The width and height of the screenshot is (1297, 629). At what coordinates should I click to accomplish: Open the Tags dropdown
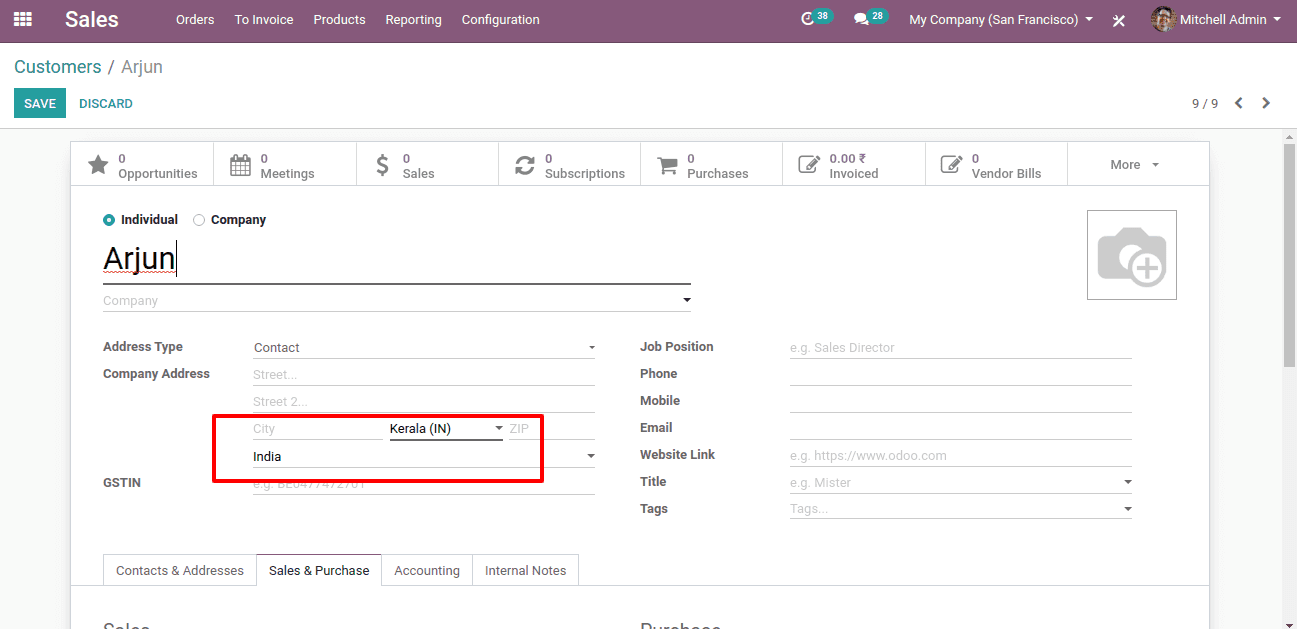pyautogui.click(x=960, y=509)
